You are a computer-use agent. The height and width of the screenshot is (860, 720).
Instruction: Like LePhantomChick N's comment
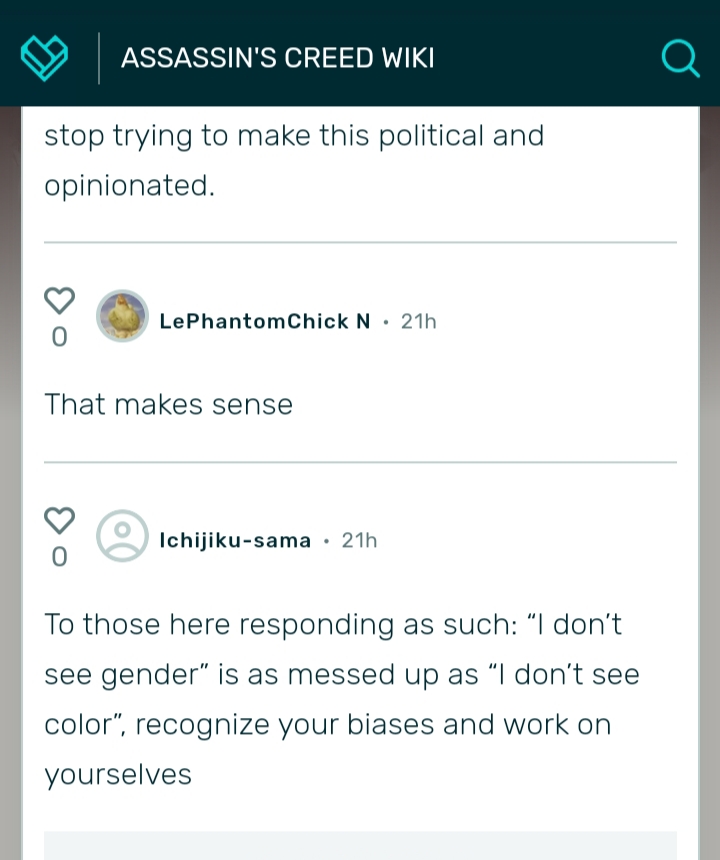click(x=59, y=300)
